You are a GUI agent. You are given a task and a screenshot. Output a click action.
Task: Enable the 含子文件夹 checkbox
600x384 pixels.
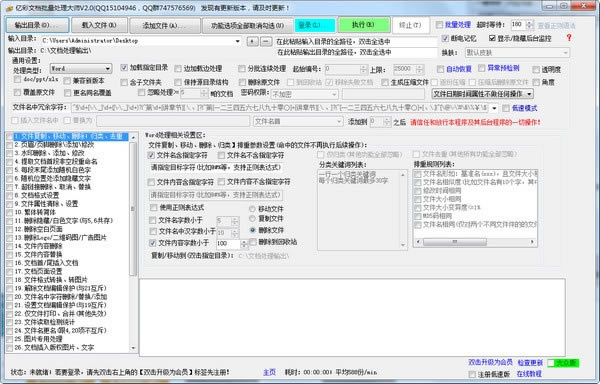[x=124, y=82]
